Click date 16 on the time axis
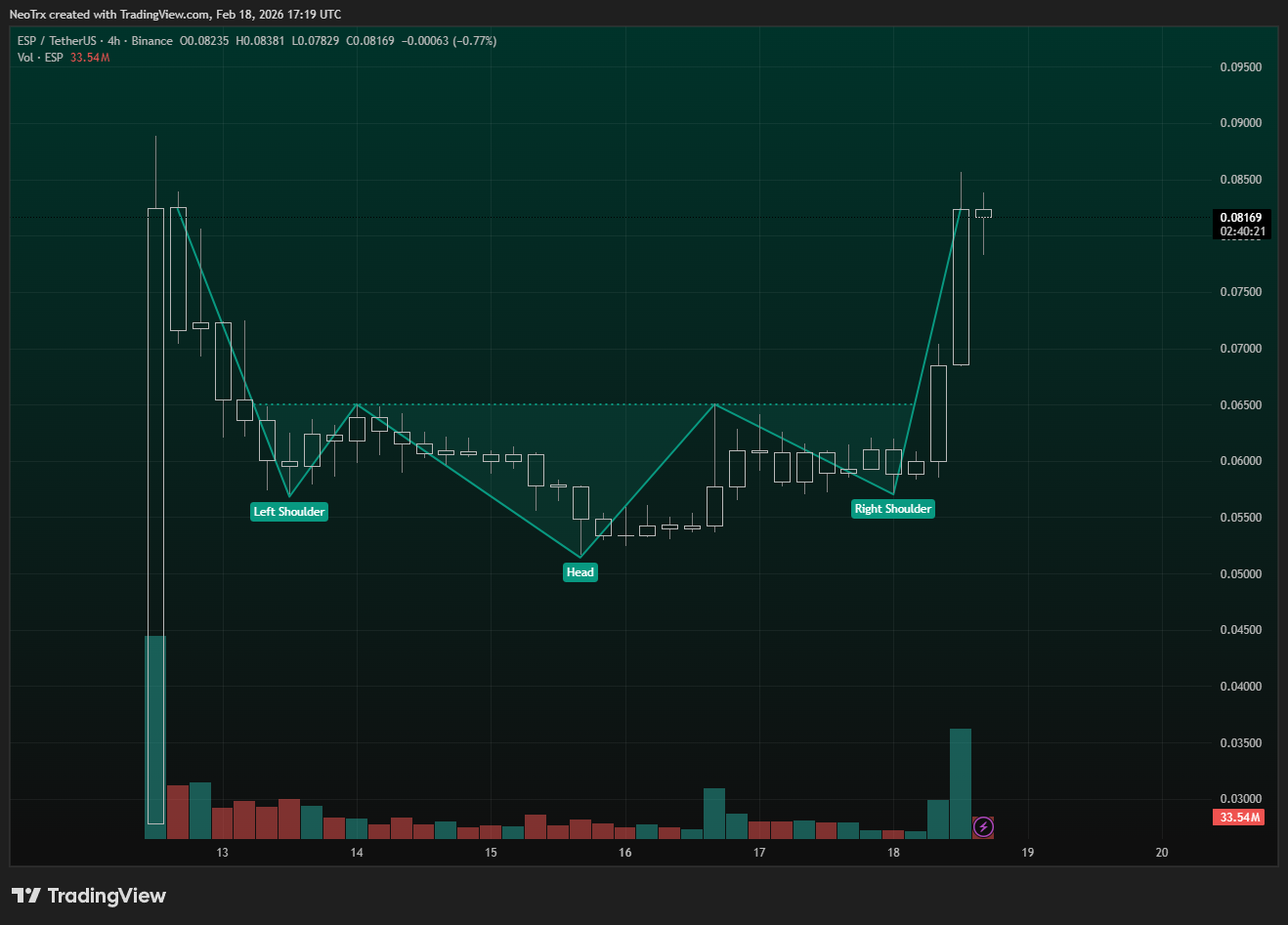The image size is (1288, 925). click(x=625, y=853)
